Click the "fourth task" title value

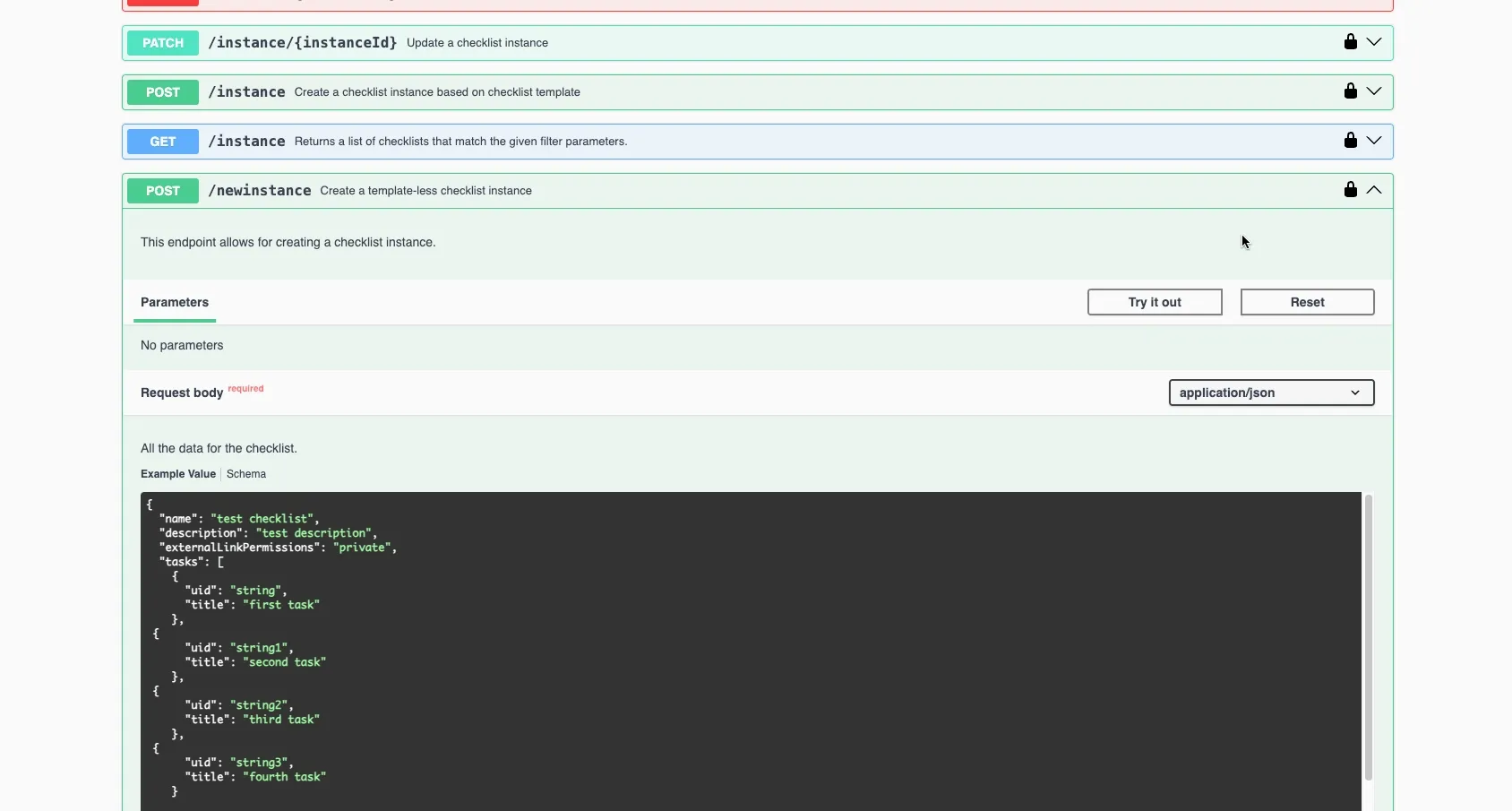pos(284,777)
